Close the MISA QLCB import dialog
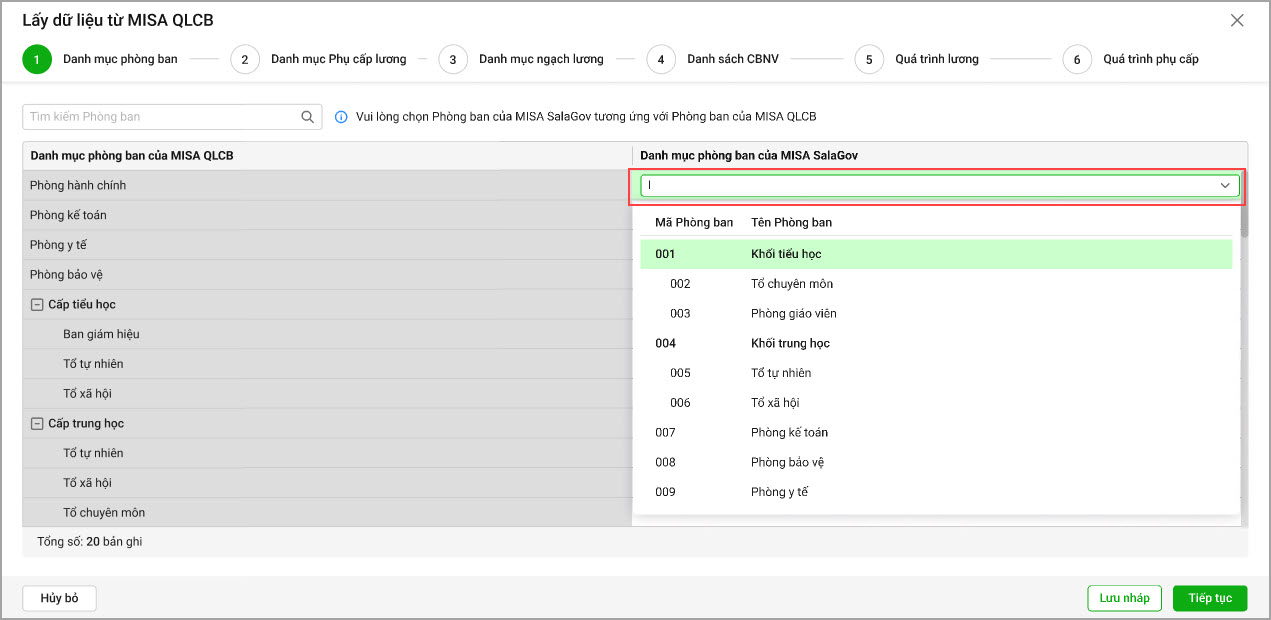The width and height of the screenshot is (1271, 620). click(x=1237, y=20)
